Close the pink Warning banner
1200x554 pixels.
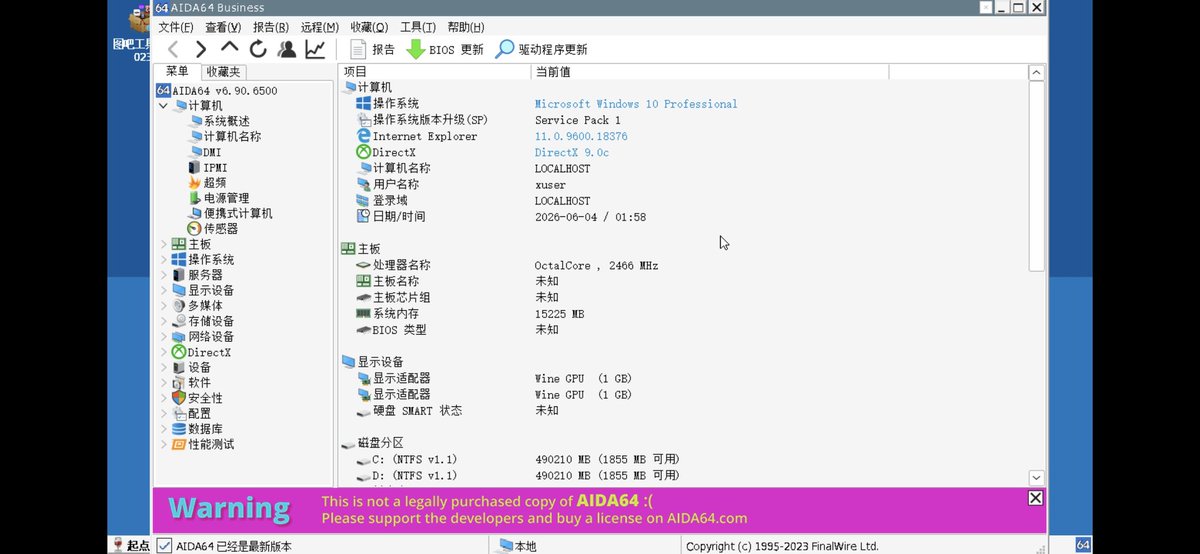click(x=1035, y=498)
